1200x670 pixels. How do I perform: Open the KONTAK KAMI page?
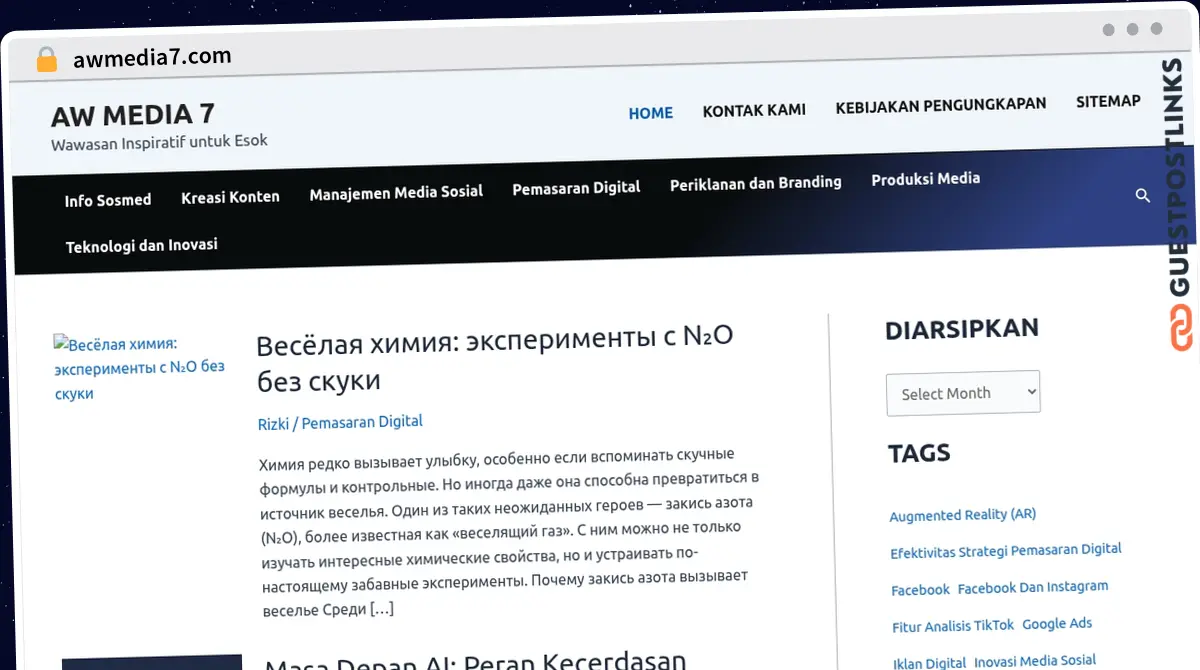pos(754,110)
